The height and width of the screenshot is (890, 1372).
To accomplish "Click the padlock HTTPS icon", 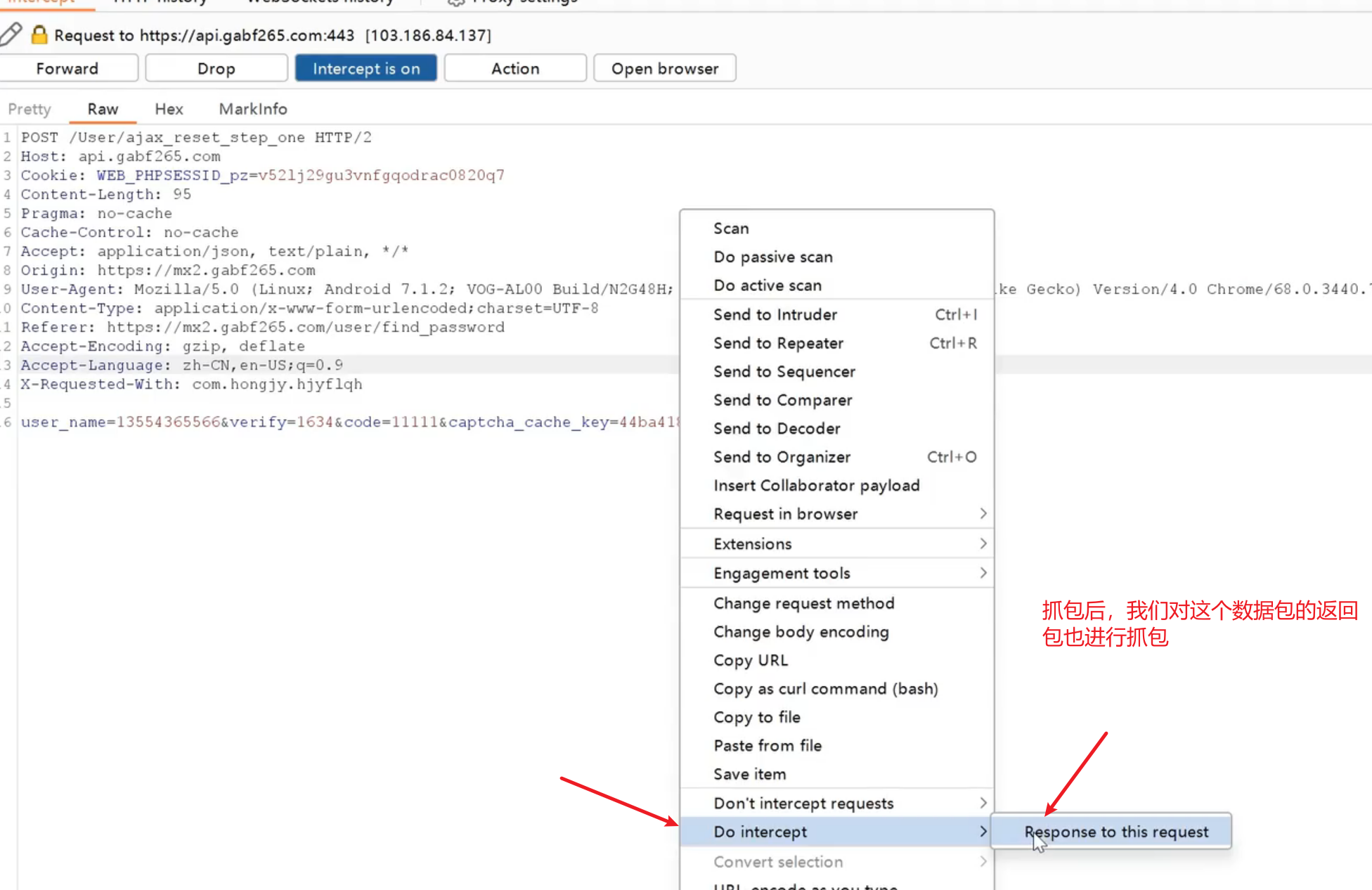I will [39, 34].
